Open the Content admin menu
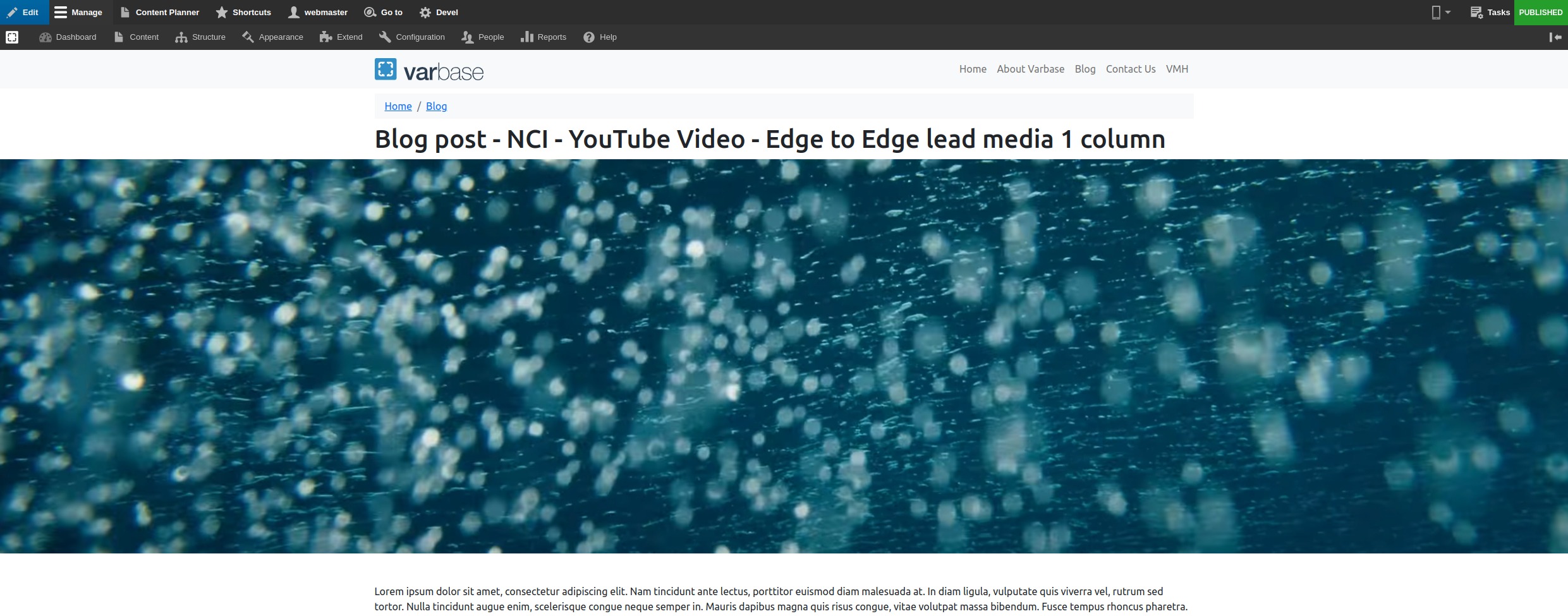Image resolution: width=1568 pixels, height=616 pixels. [x=137, y=37]
